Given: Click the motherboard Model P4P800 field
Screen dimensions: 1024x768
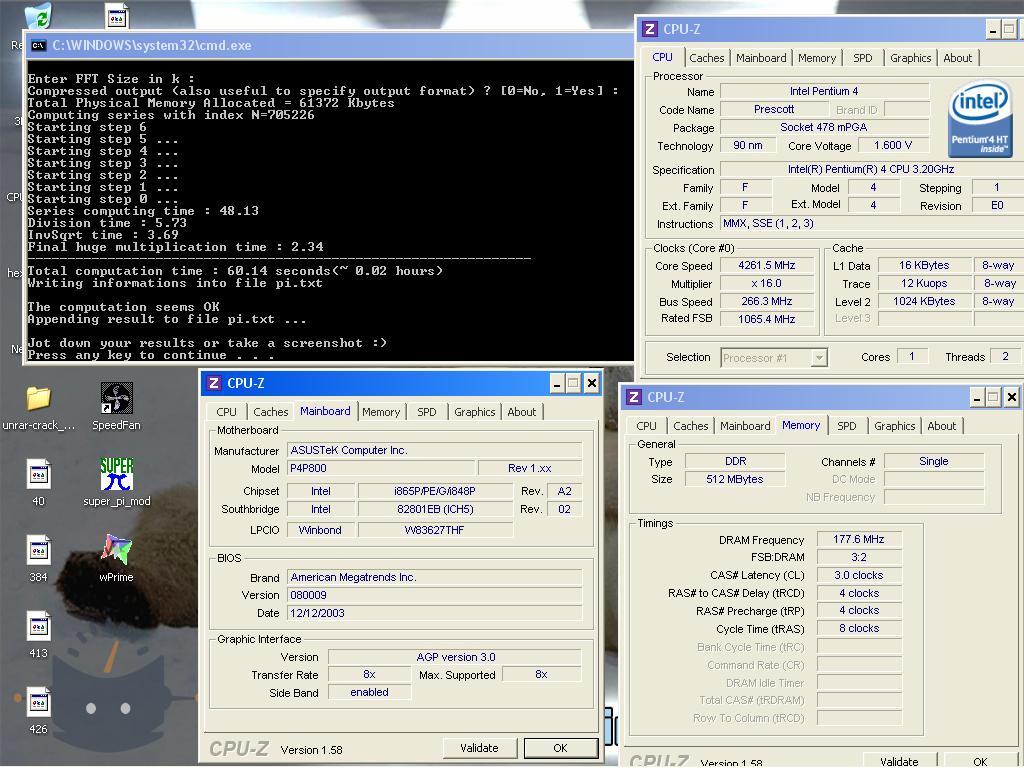Looking at the screenshot, I should (x=381, y=468).
